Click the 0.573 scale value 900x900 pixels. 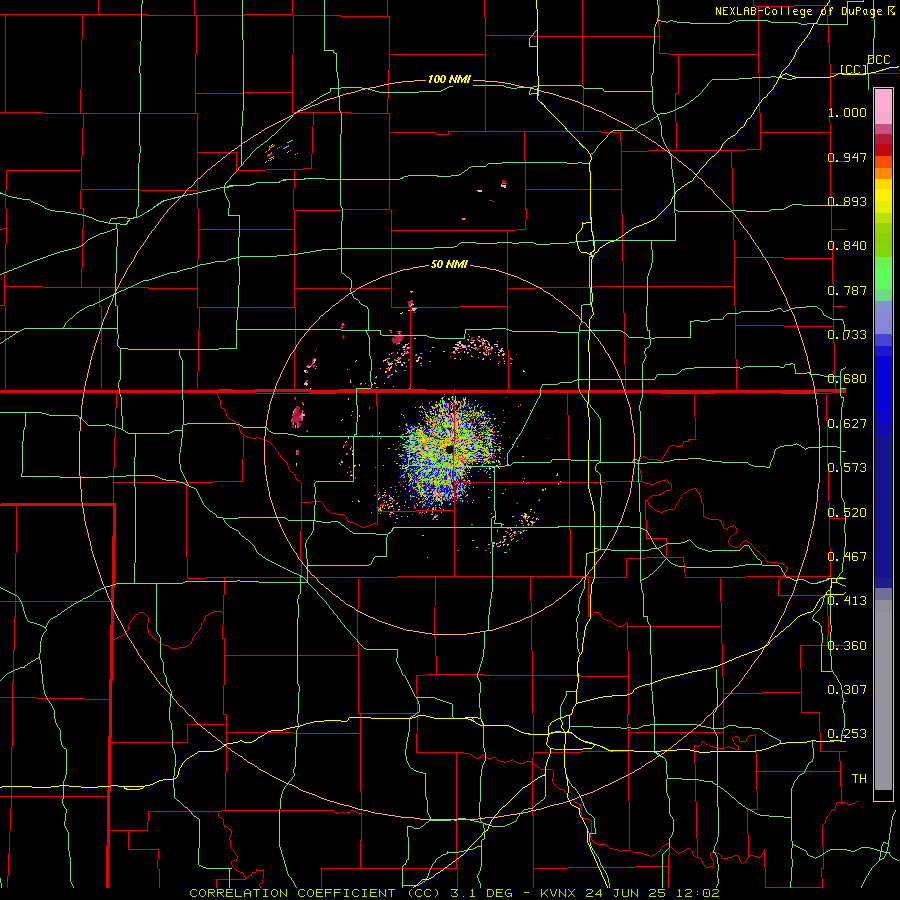pos(847,468)
